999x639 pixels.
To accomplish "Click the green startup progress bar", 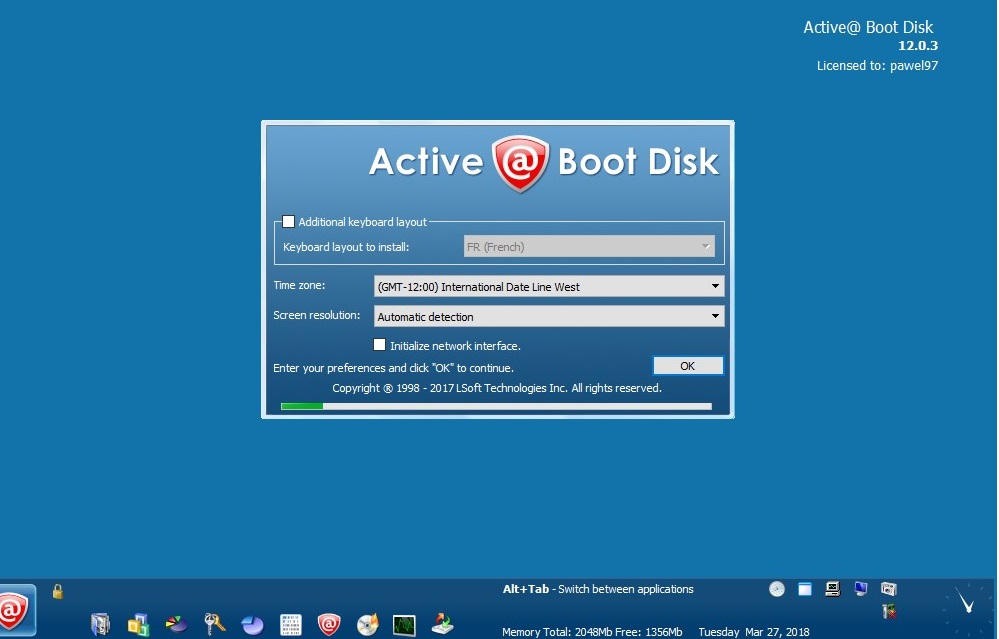I will point(496,406).
